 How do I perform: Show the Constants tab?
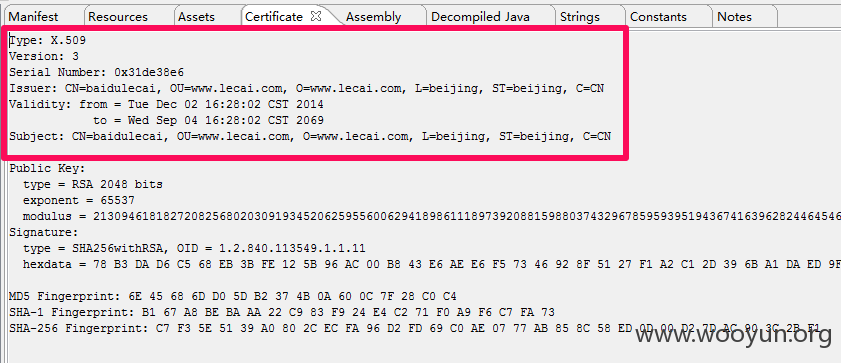click(658, 17)
